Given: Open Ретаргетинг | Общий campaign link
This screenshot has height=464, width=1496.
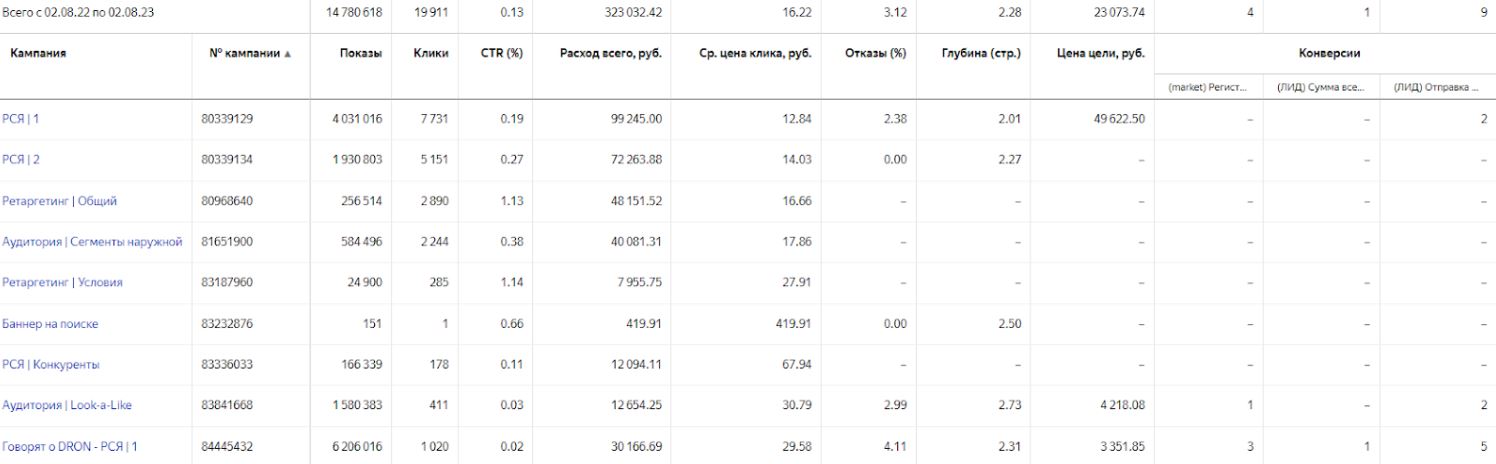Looking at the screenshot, I should [60, 201].
